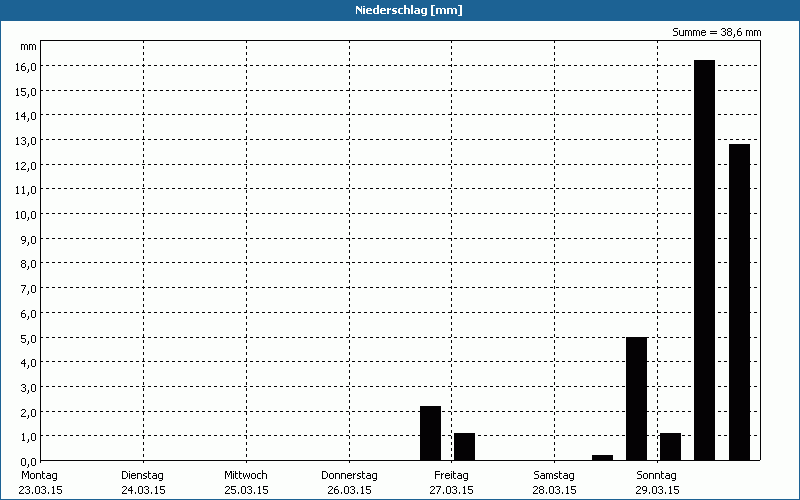
Task: Select the 'Mittwoch' day label
Action: (245, 476)
